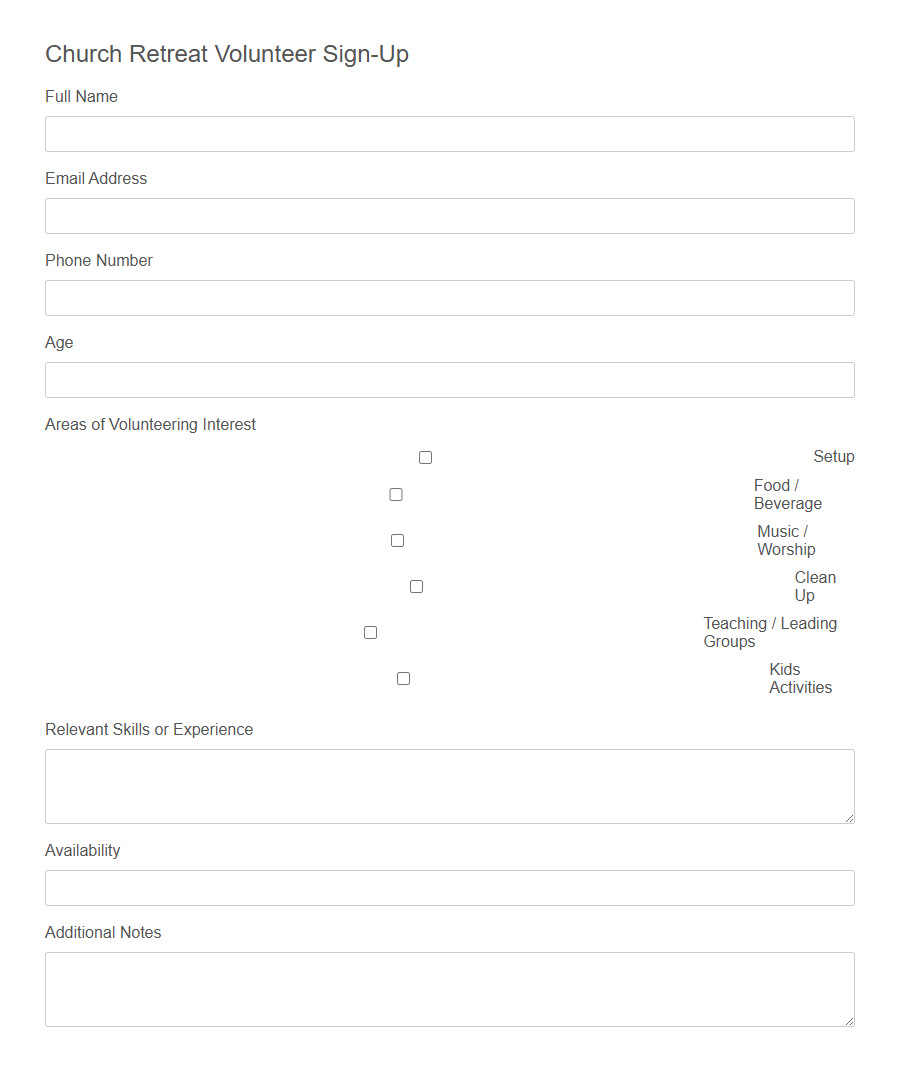This screenshot has width=900, height=1067.
Task: Click the Age input field
Action: point(449,379)
